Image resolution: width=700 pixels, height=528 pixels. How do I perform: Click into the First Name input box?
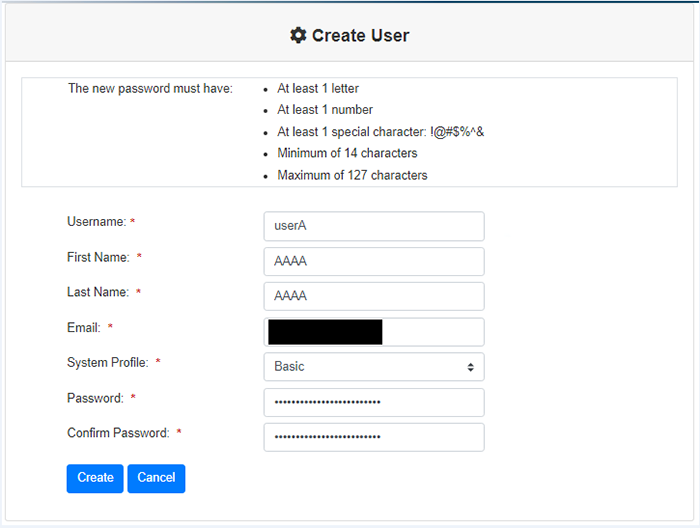click(x=373, y=261)
